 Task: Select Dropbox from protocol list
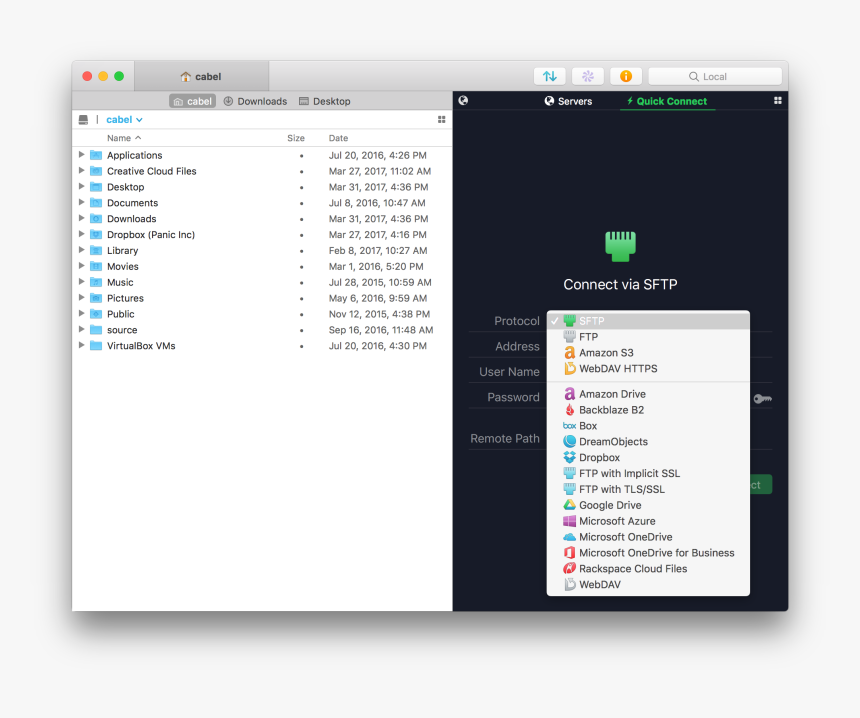pos(648,457)
